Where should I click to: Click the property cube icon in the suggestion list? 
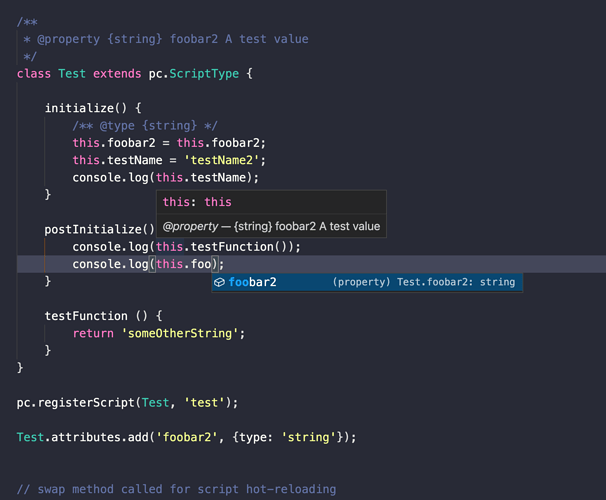(x=219, y=282)
